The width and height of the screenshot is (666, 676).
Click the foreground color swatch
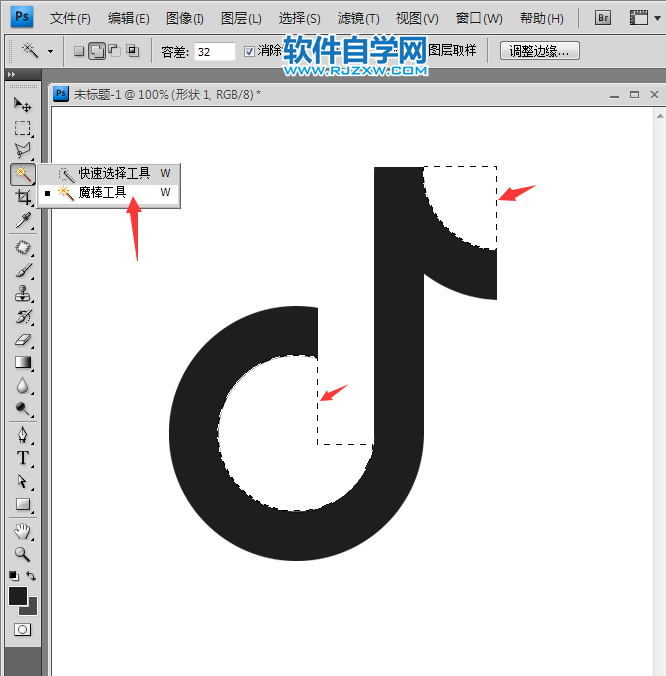click(18, 596)
